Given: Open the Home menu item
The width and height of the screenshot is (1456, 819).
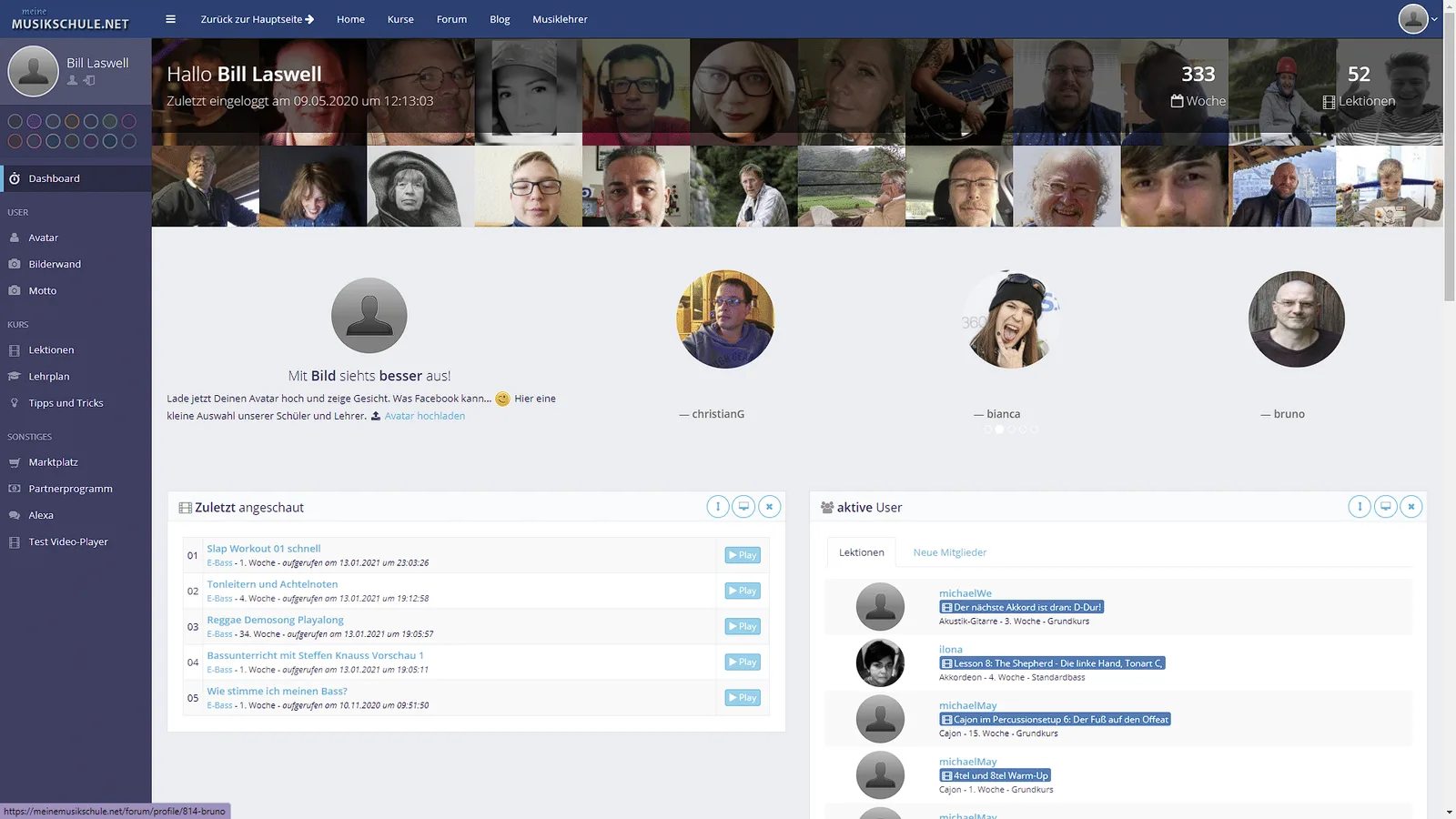Looking at the screenshot, I should point(350,19).
